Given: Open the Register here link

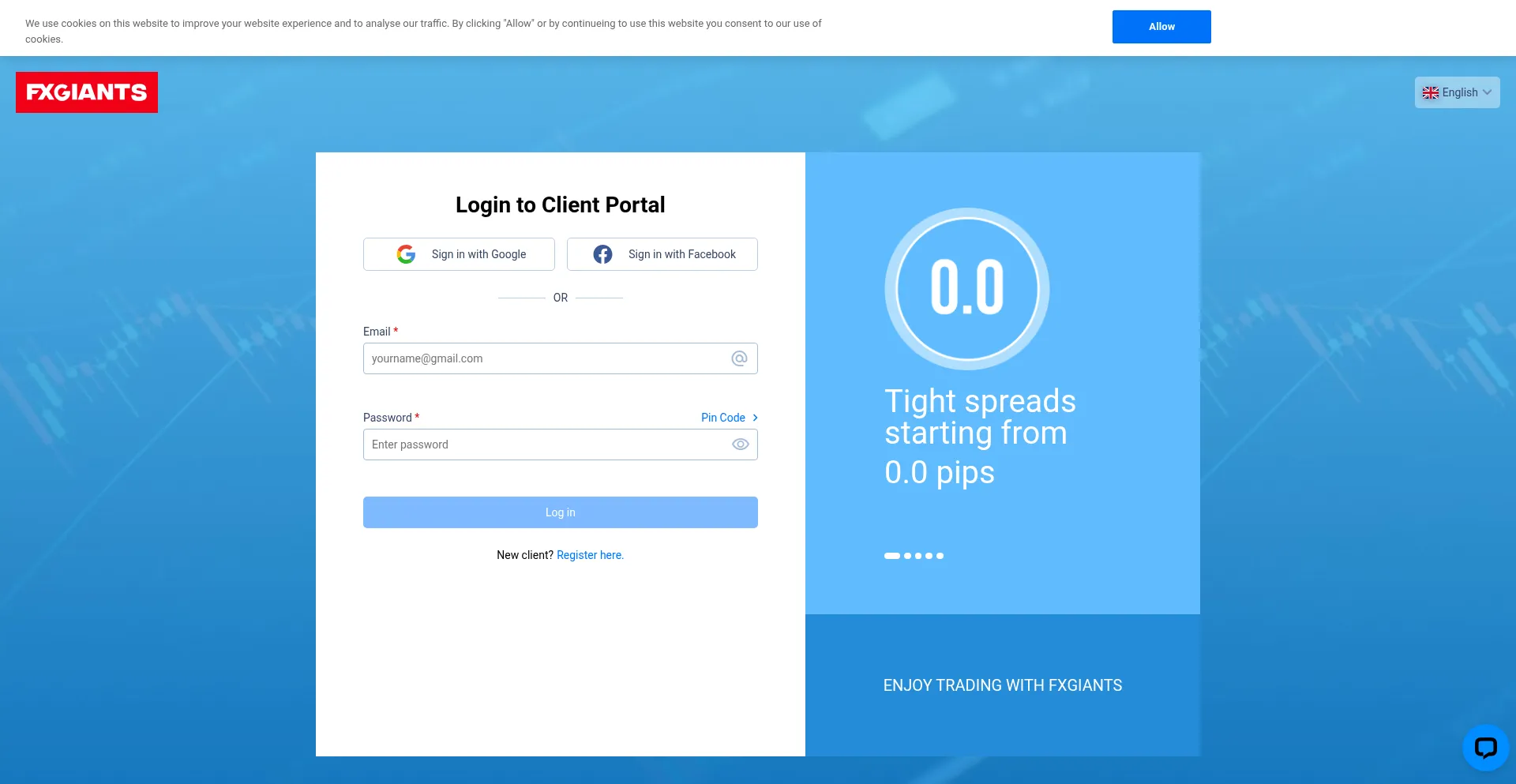Looking at the screenshot, I should pos(590,555).
